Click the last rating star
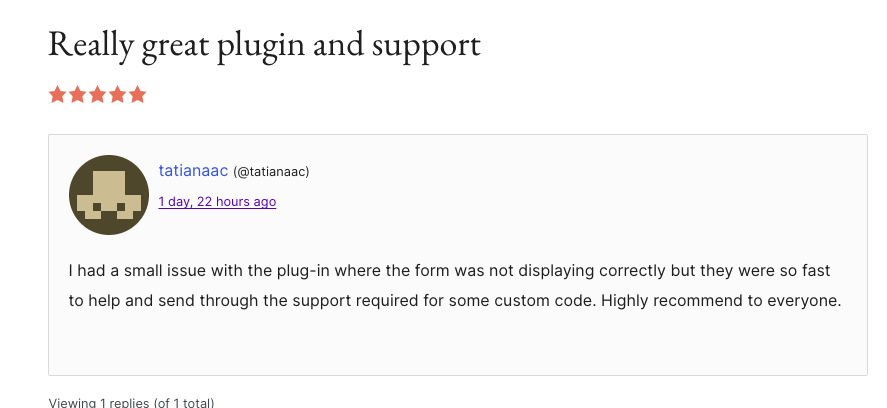The image size is (887, 408). [x=137, y=95]
